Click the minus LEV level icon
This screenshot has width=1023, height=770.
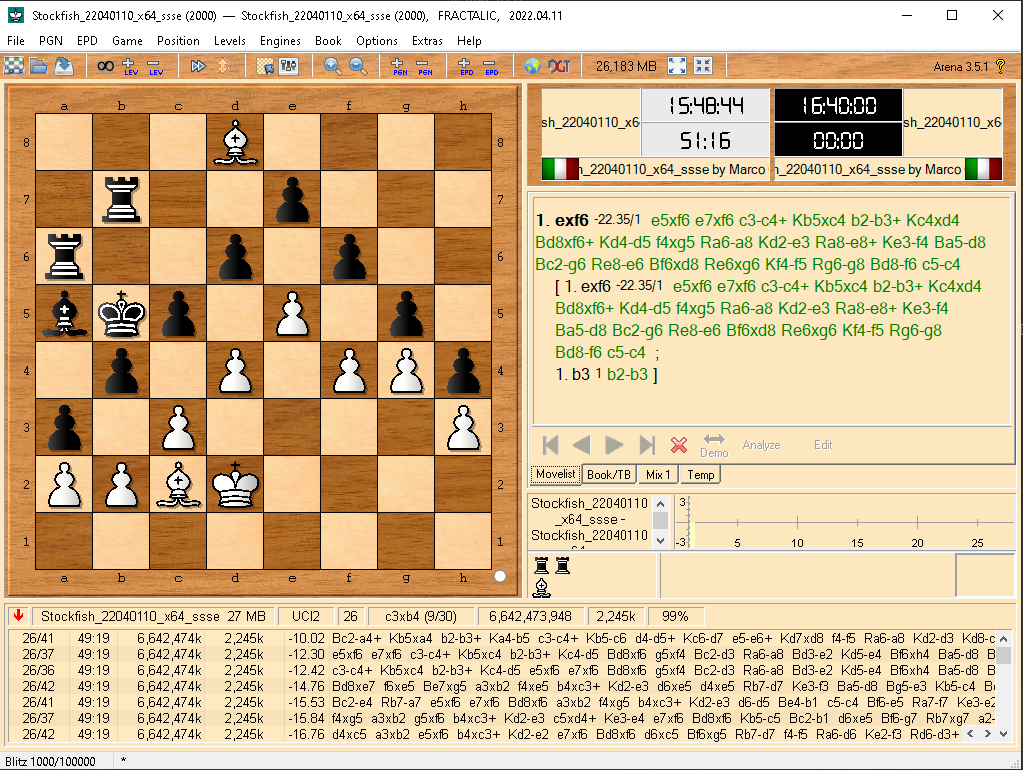point(155,66)
